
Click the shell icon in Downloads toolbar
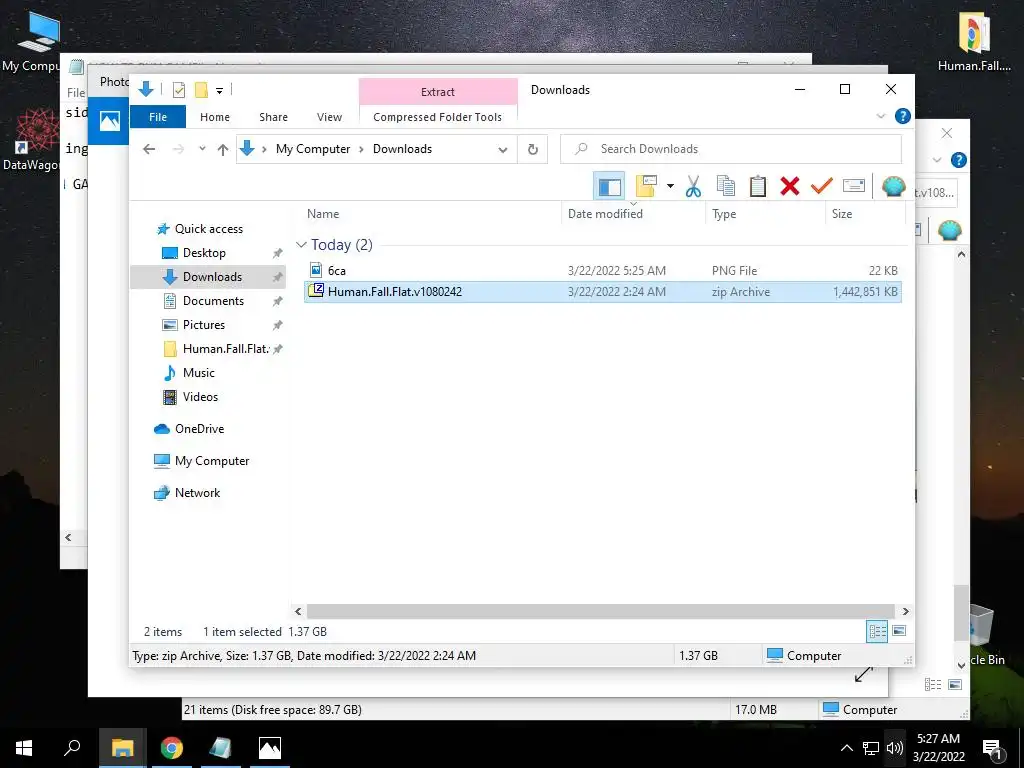[893, 186]
